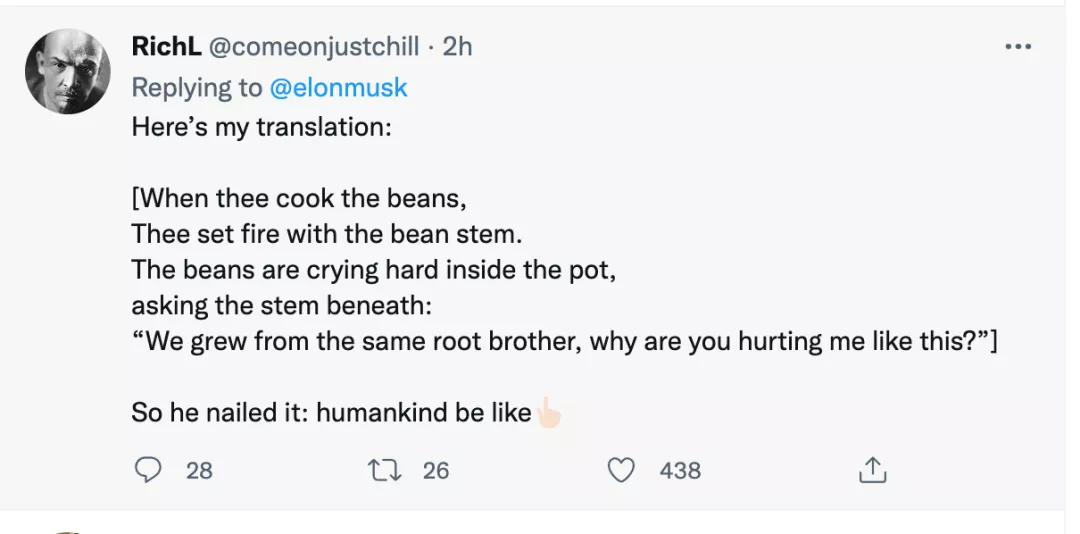Click the like count of 438
This screenshot has height=534, width=1080.
tap(680, 470)
